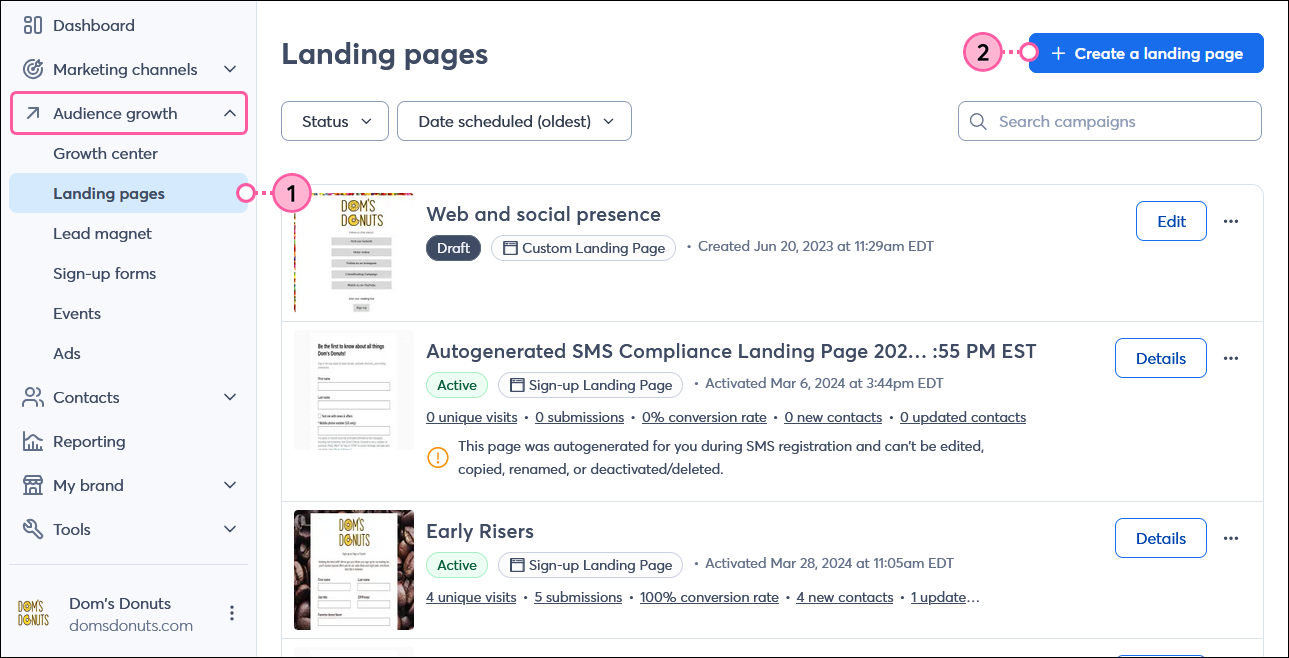Open the Date scheduled (oldest) sort dropdown
Viewport: 1289px width, 658px height.
pyautogui.click(x=514, y=121)
